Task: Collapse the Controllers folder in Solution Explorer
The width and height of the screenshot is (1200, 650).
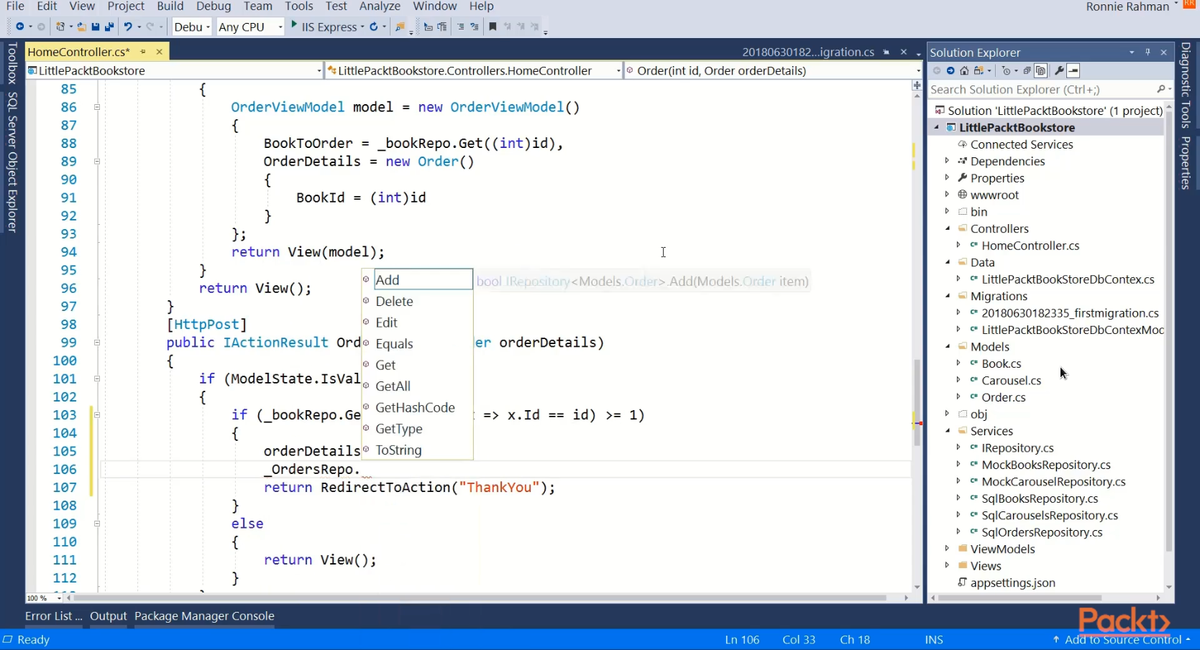Action: 949,228
